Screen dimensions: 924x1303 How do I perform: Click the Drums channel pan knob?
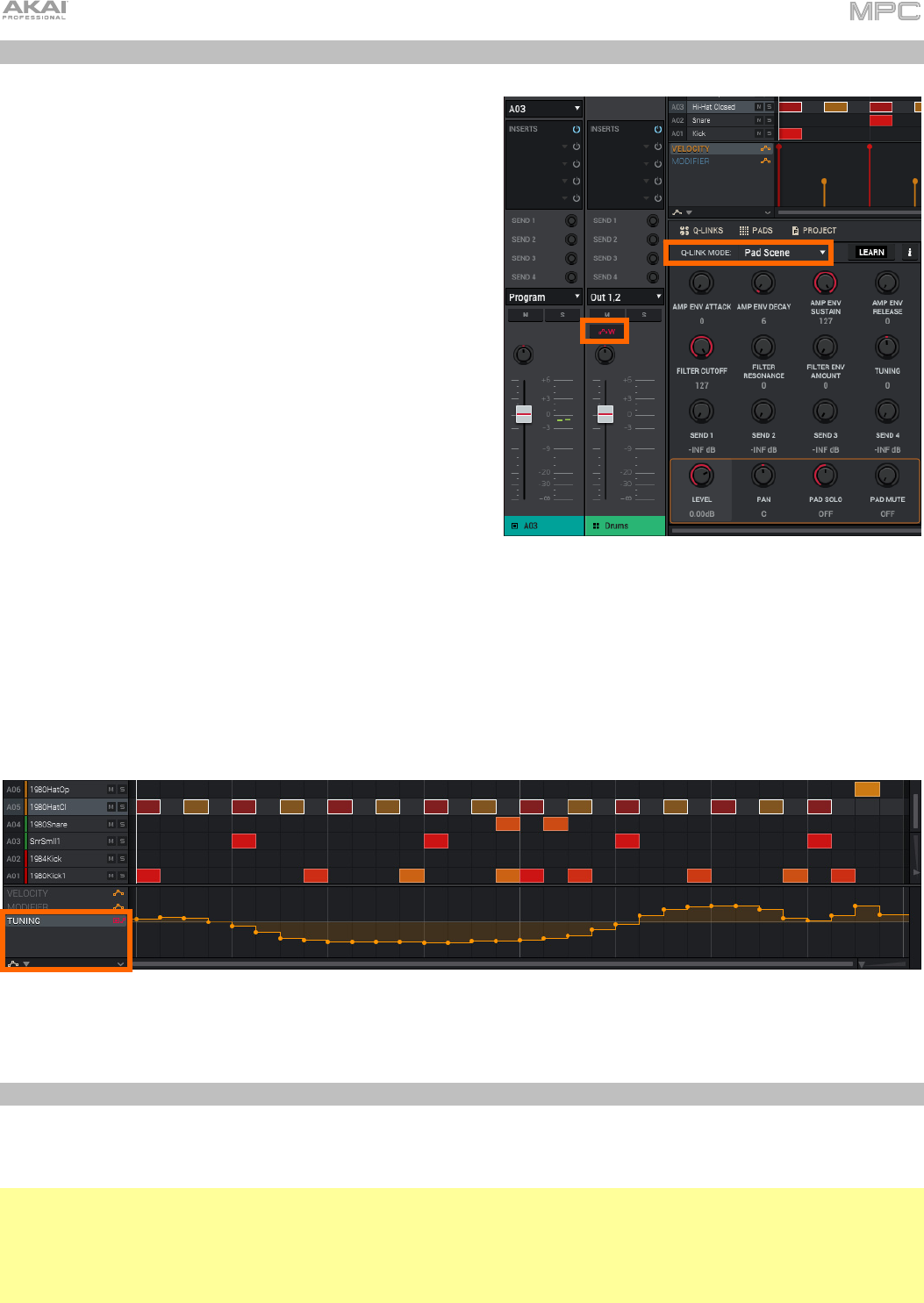(605, 354)
